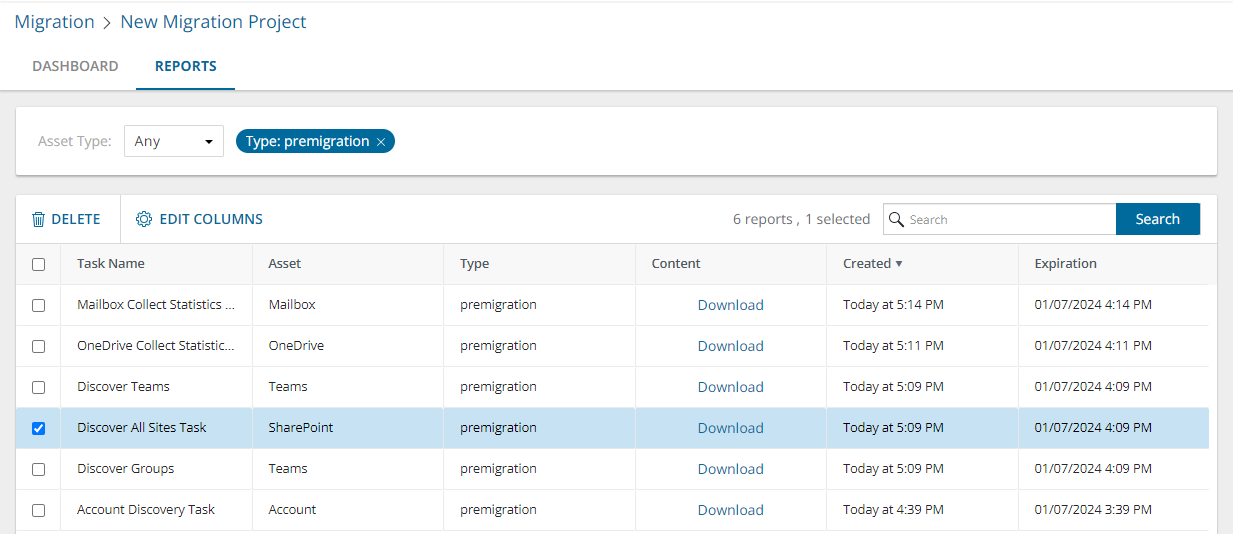
Task: Toggle the select-all reports checkbox
Action: pos(39,264)
